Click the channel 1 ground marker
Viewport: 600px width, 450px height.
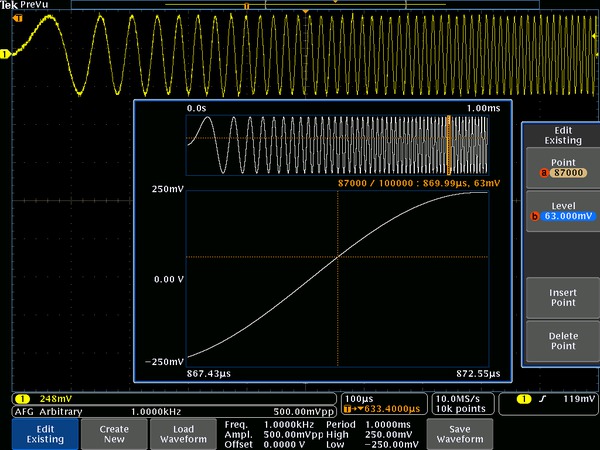tap(5, 54)
